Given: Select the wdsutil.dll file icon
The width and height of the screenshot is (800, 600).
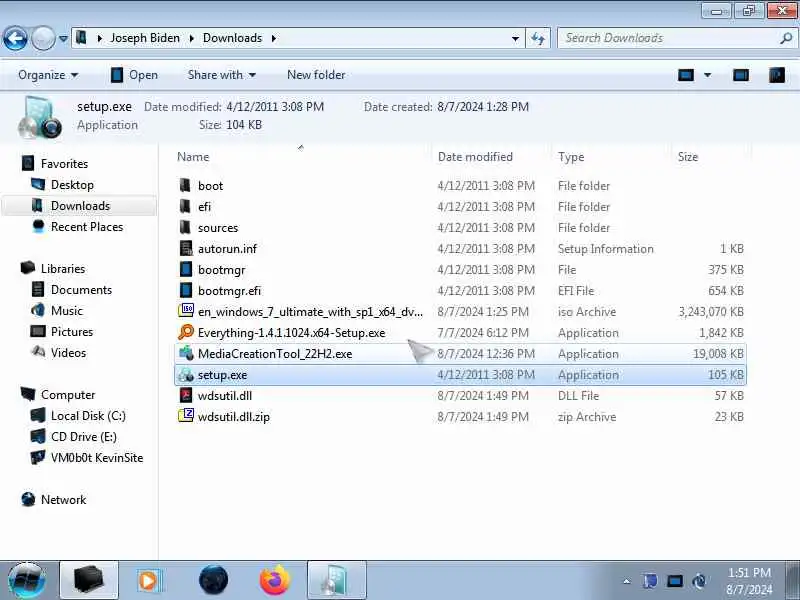Looking at the screenshot, I should tap(186, 395).
